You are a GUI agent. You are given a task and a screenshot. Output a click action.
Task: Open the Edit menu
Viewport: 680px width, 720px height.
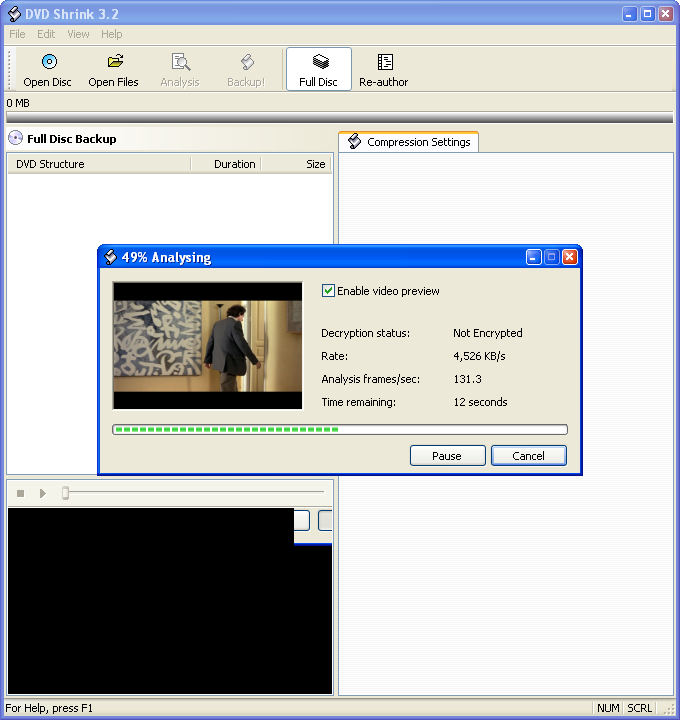click(46, 34)
